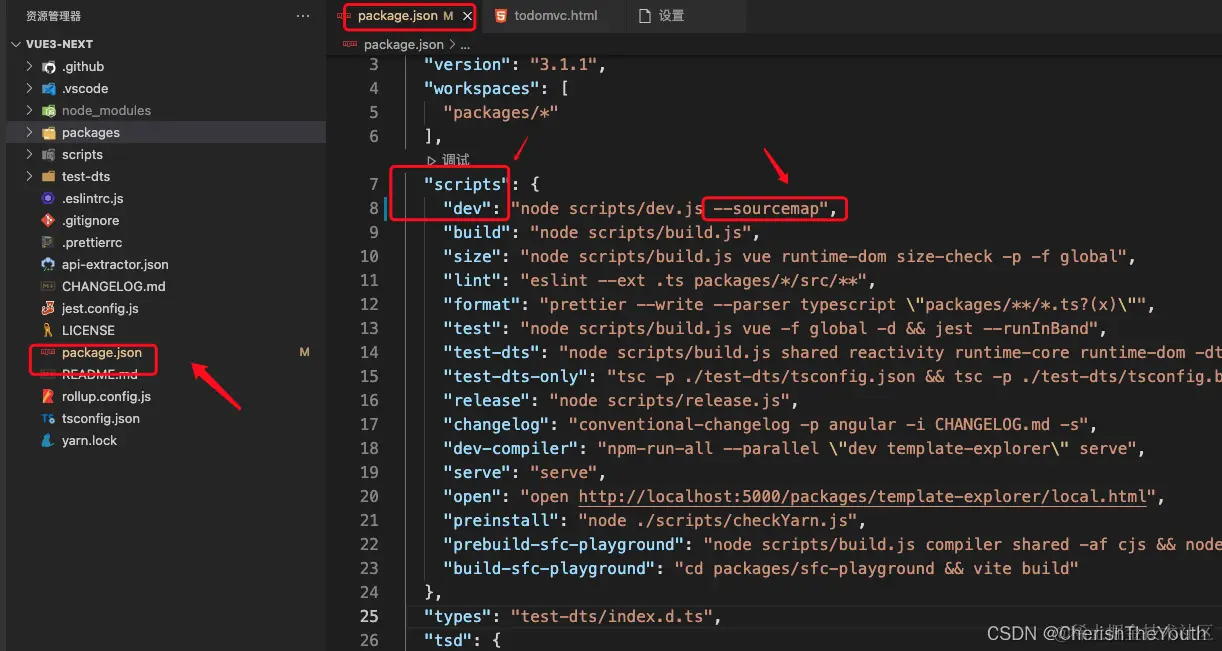This screenshot has height=651, width=1222.
Task: Click the jest.config.js Jest icon
Action: [48, 309]
